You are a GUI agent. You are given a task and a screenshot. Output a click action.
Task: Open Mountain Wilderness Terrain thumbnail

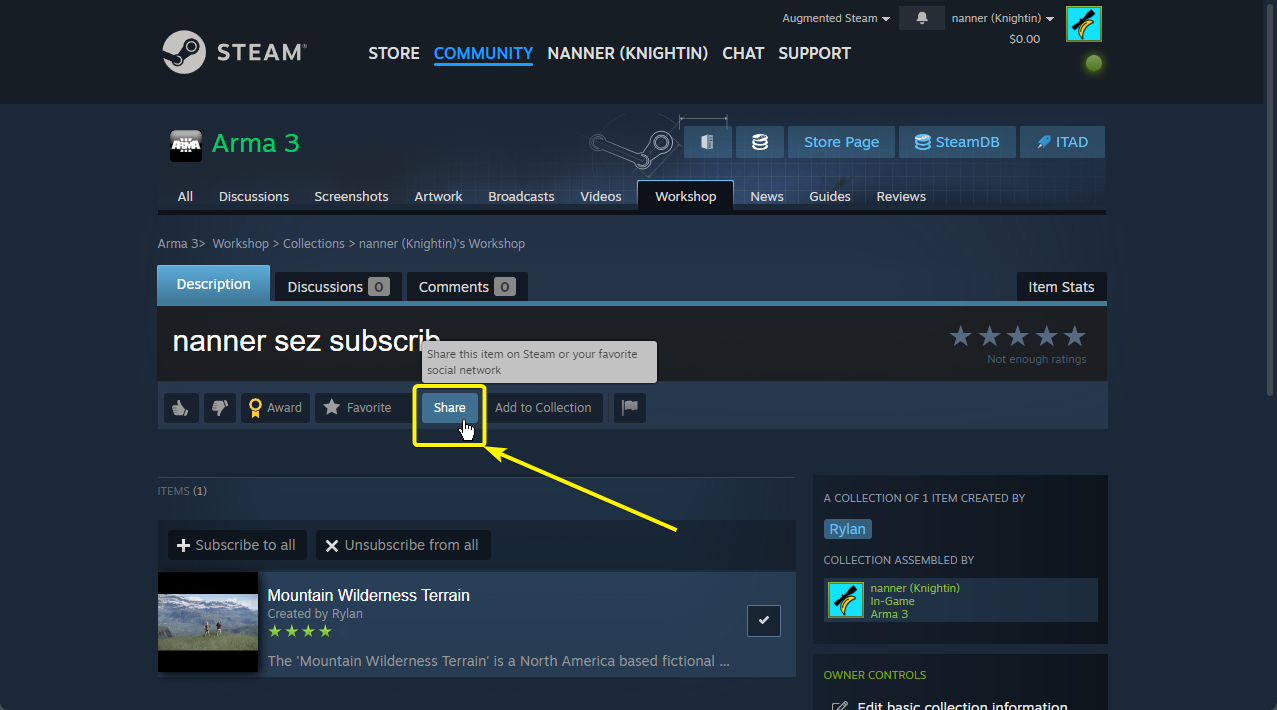point(208,621)
